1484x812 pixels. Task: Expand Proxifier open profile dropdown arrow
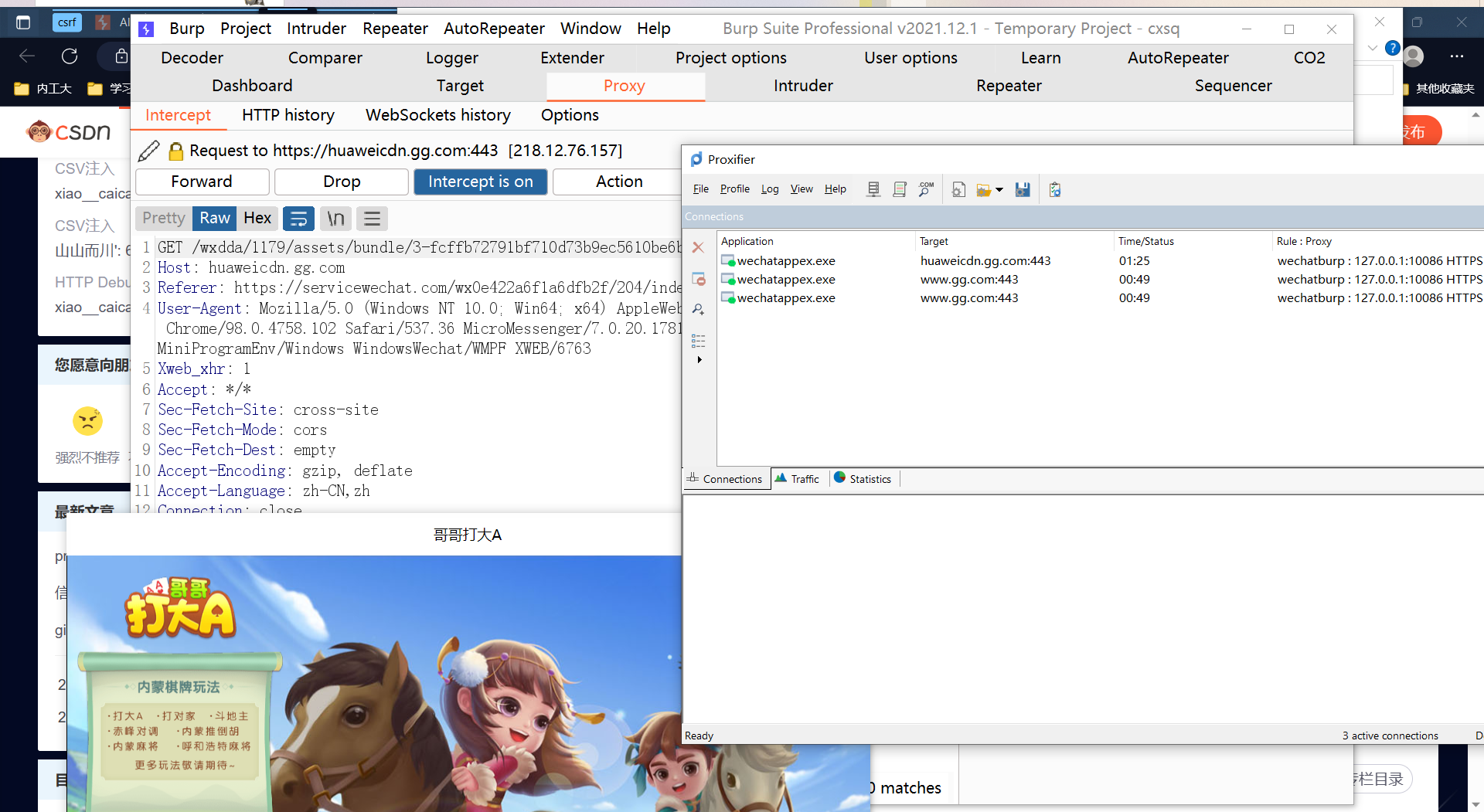coord(999,190)
